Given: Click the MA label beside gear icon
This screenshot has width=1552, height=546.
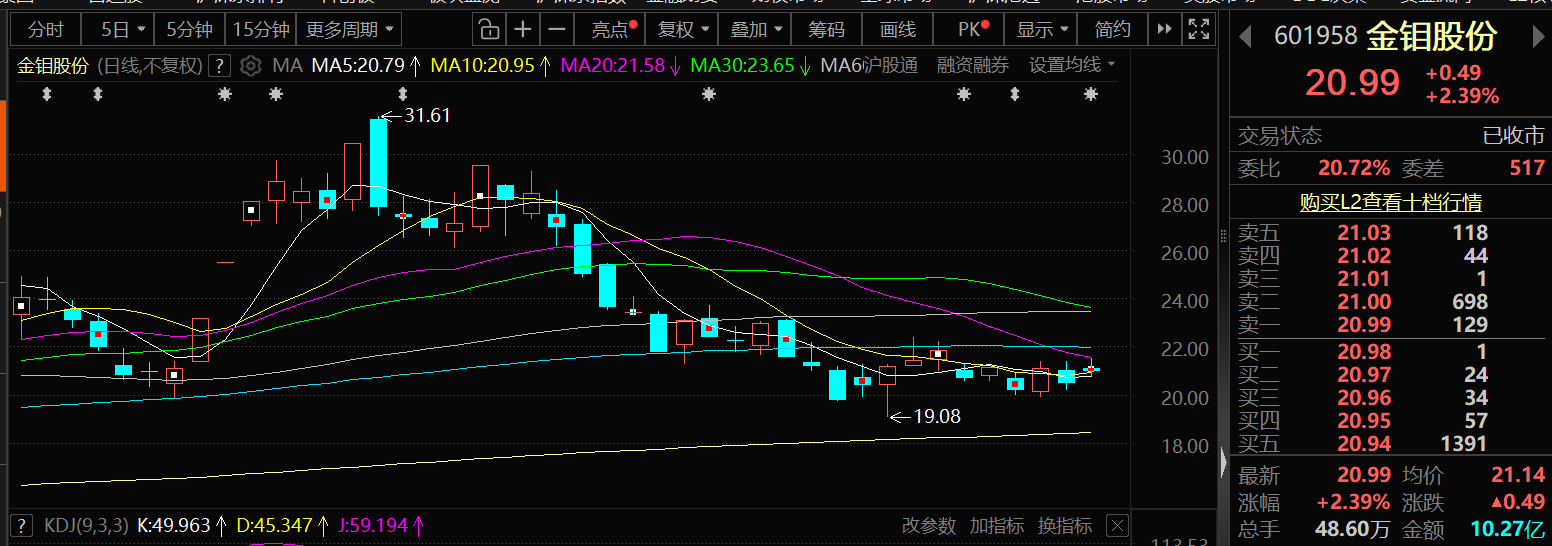Looking at the screenshot, I should (287, 67).
